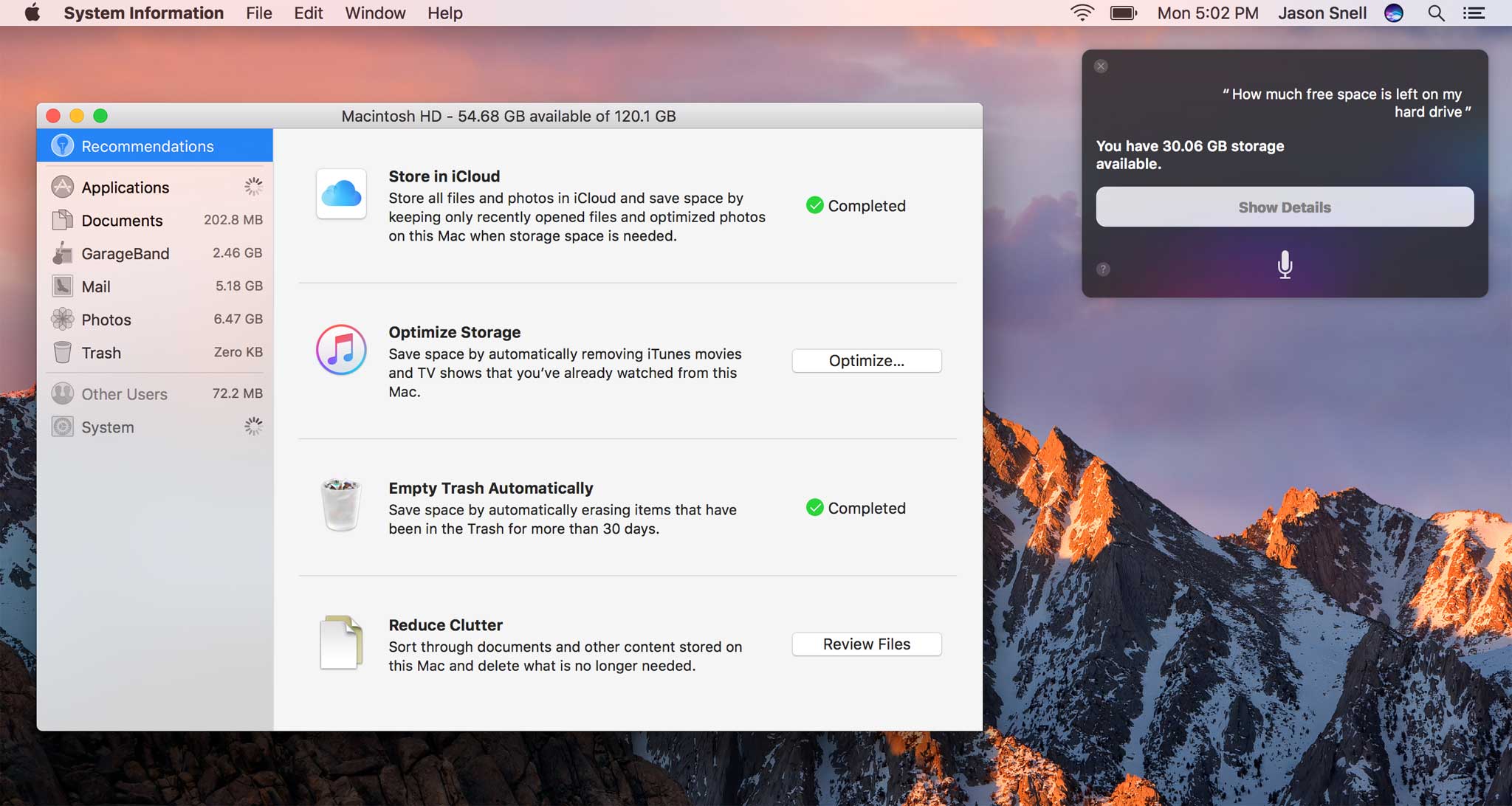Select Photos in the sidebar

coord(106,320)
